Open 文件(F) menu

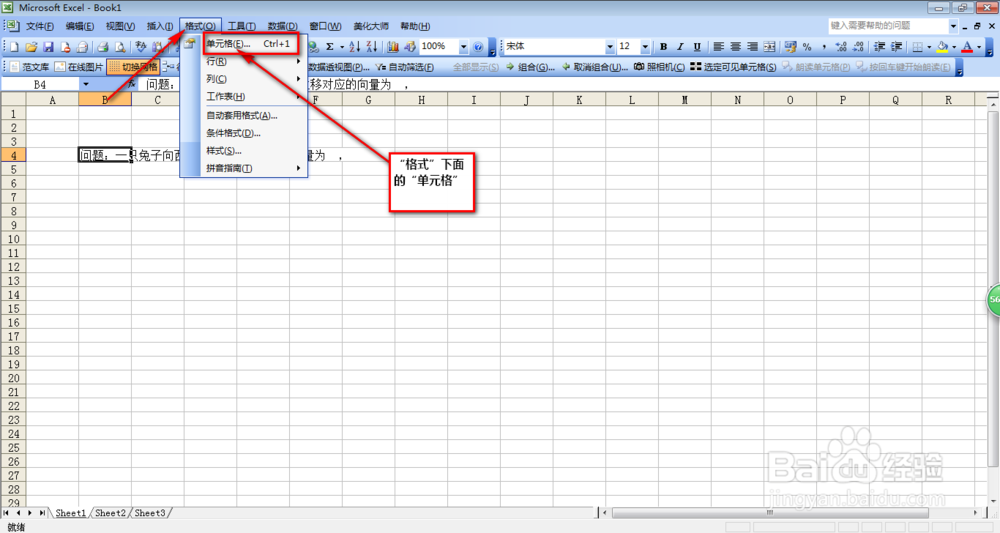point(40,26)
